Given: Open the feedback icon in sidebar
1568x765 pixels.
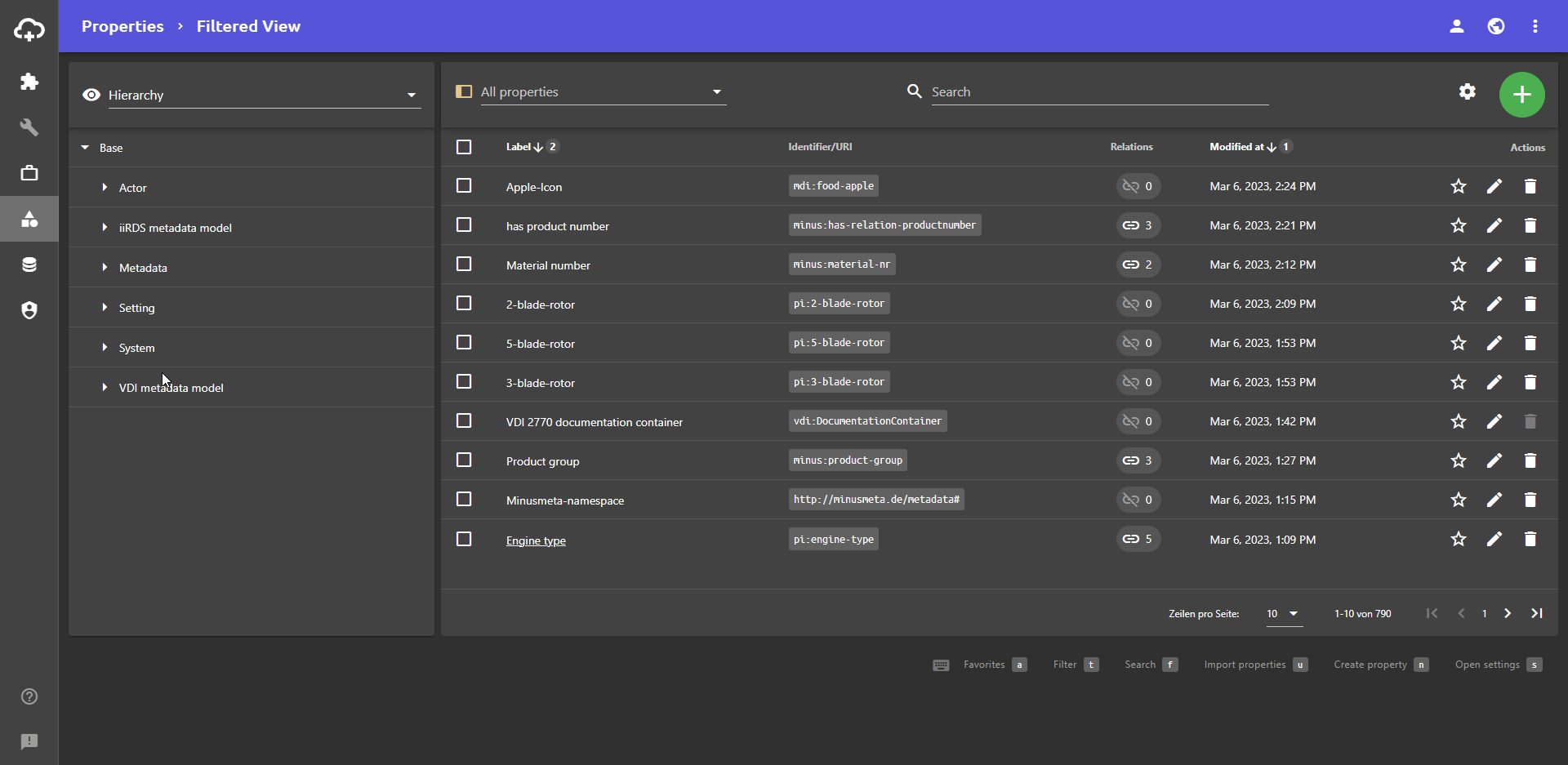Looking at the screenshot, I should coord(29,741).
